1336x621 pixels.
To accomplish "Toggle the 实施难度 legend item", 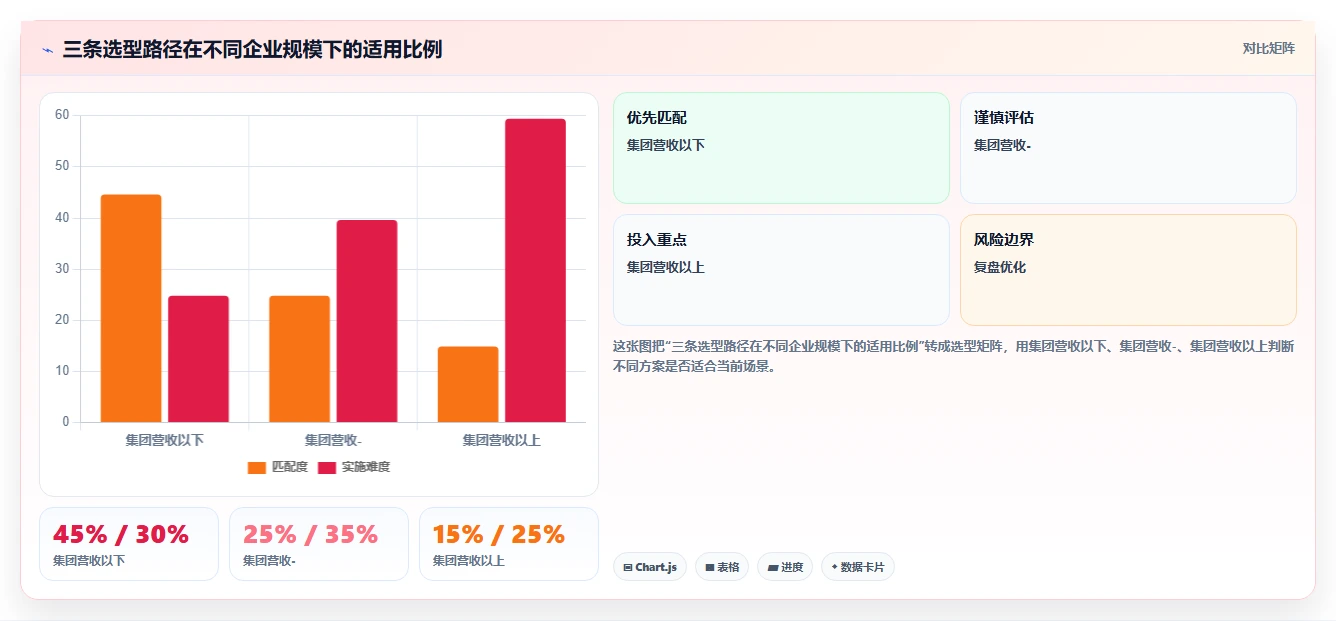I will click(x=354, y=467).
